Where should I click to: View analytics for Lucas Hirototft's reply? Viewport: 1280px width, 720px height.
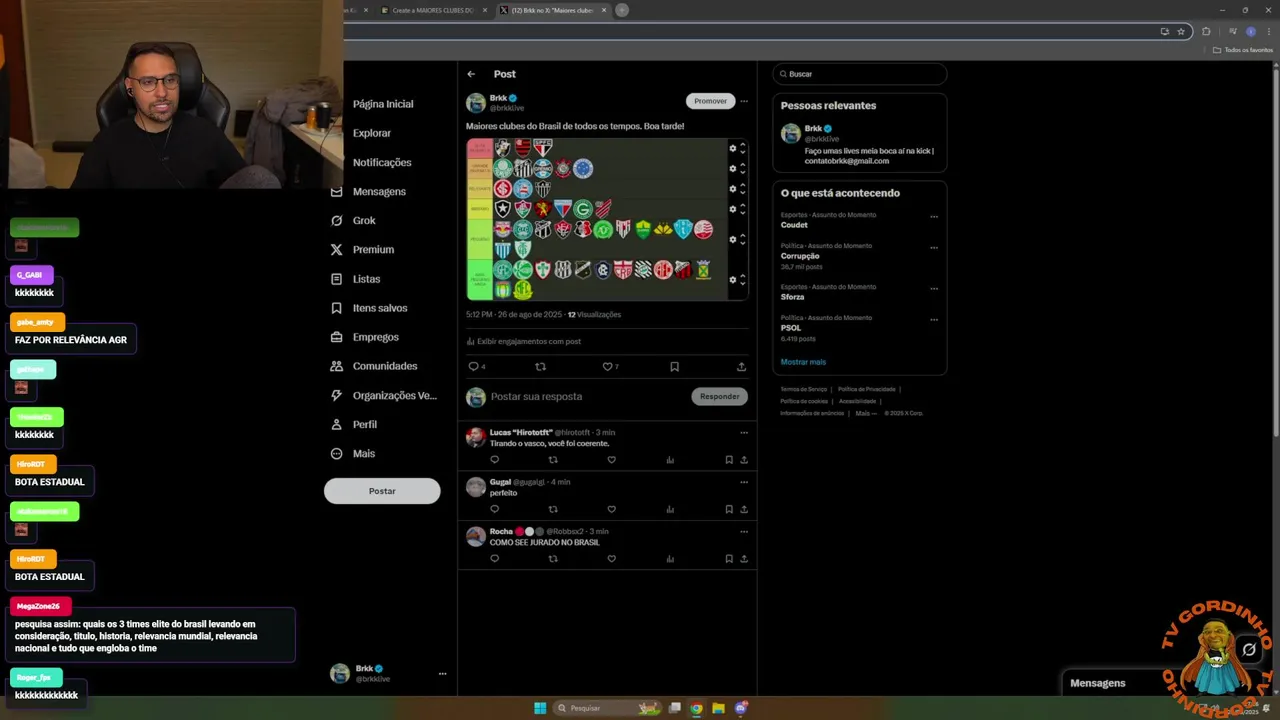click(x=670, y=460)
